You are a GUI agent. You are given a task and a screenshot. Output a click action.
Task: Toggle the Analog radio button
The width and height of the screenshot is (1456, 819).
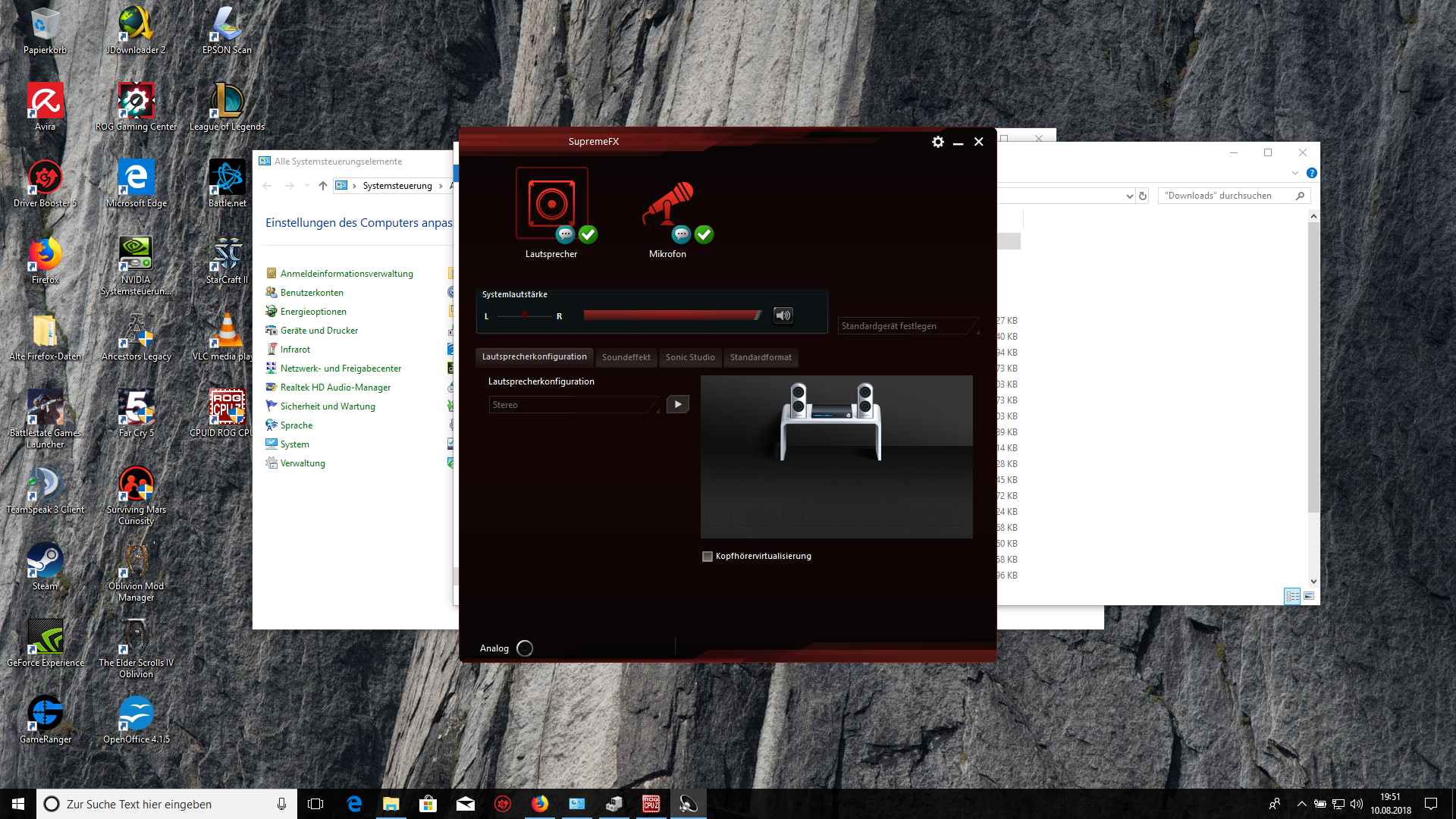(x=525, y=648)
